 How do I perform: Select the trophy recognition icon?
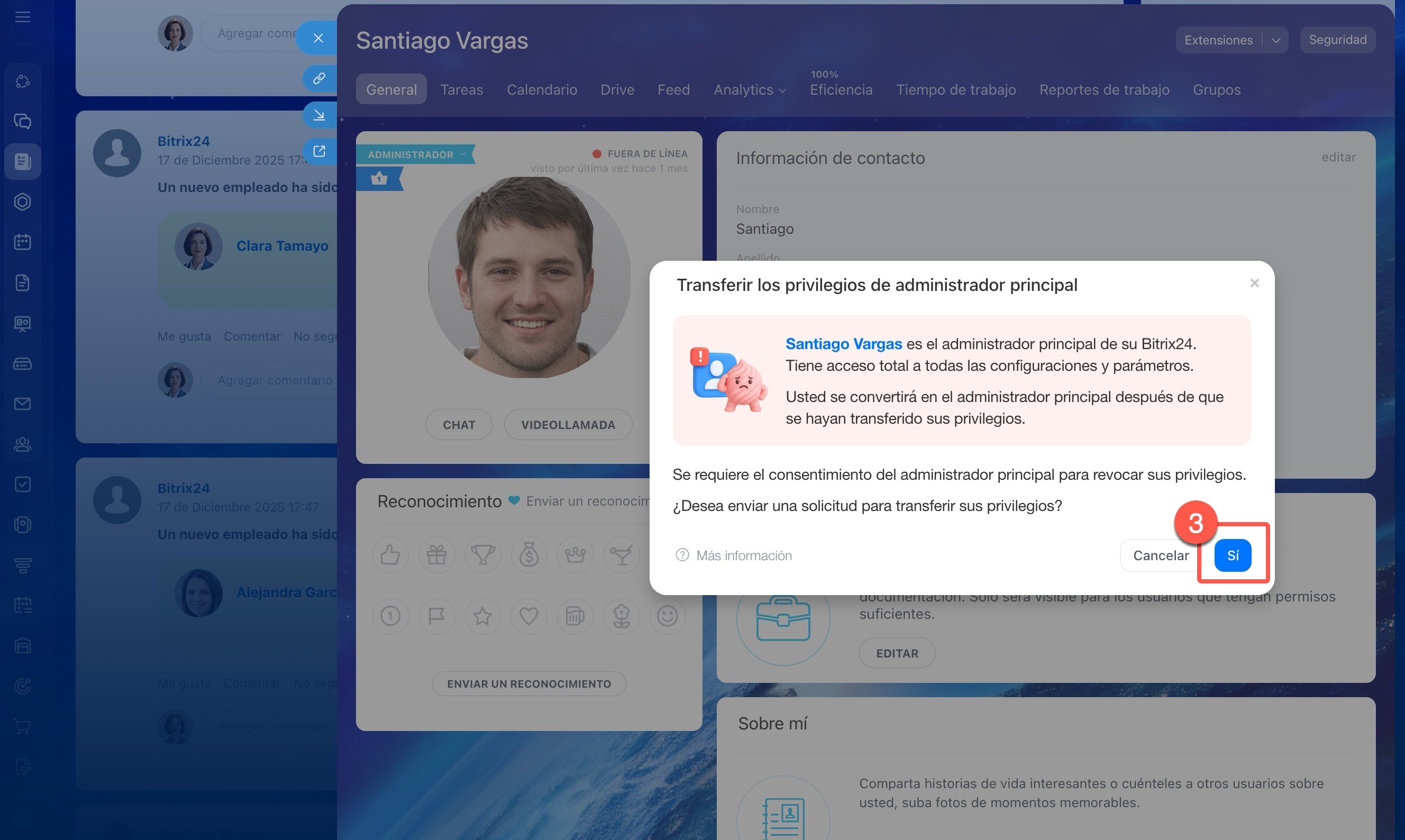pyautogui.click(x=482, y=555)
